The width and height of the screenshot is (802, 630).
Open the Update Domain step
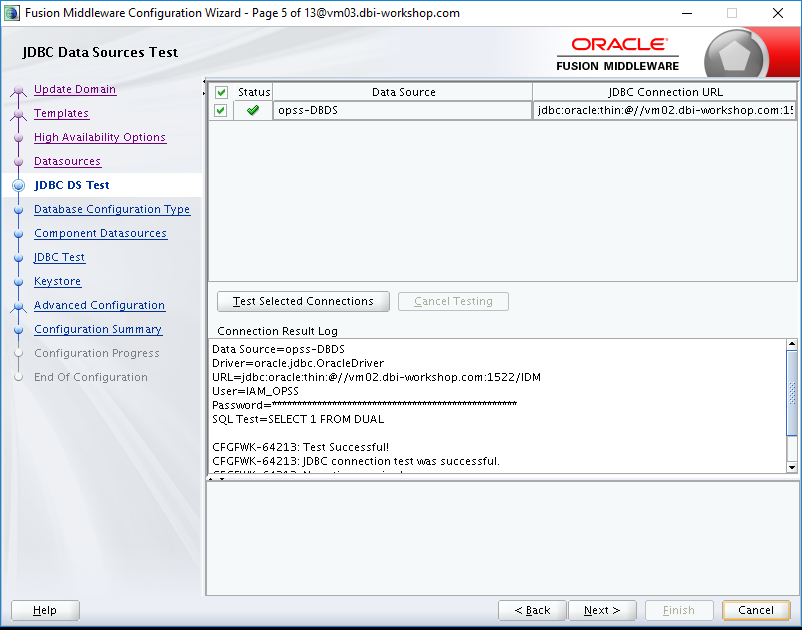[75, 89]
